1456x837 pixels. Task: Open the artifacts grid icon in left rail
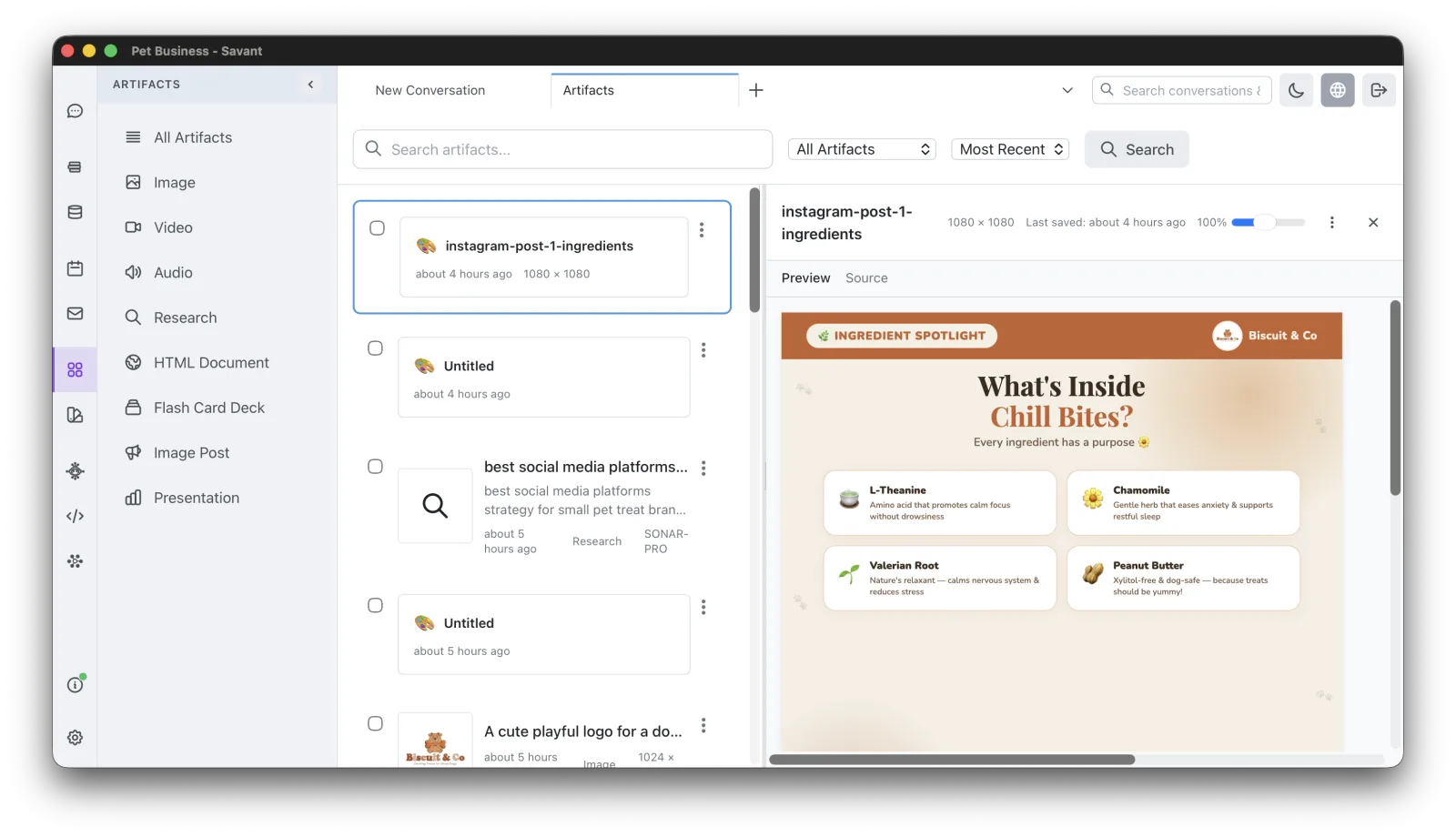(x=75, y=369)
